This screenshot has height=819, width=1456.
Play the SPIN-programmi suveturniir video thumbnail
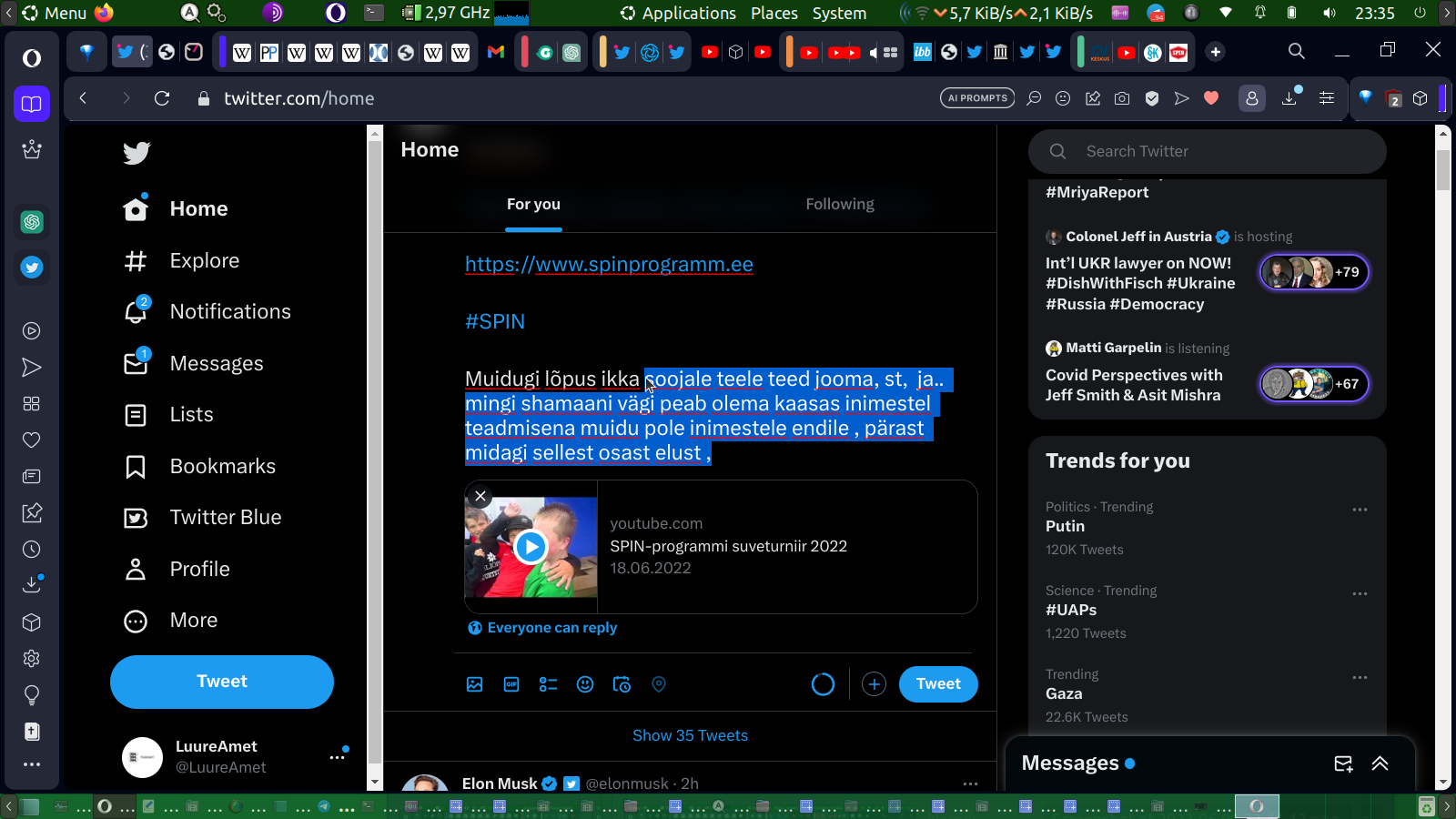[x=531, y=547]
